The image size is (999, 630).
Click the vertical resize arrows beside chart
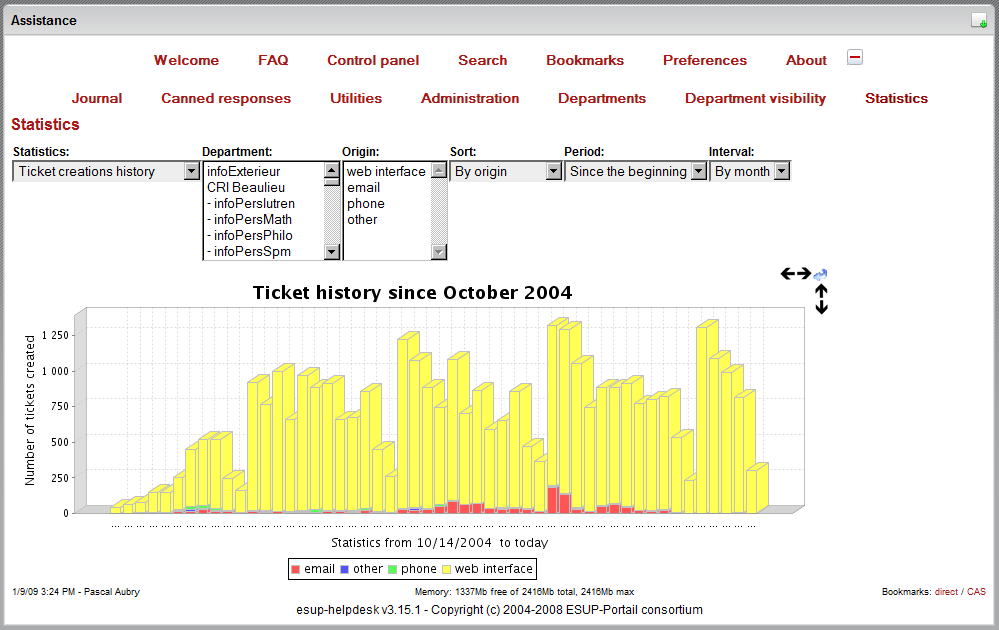point(821,299)
